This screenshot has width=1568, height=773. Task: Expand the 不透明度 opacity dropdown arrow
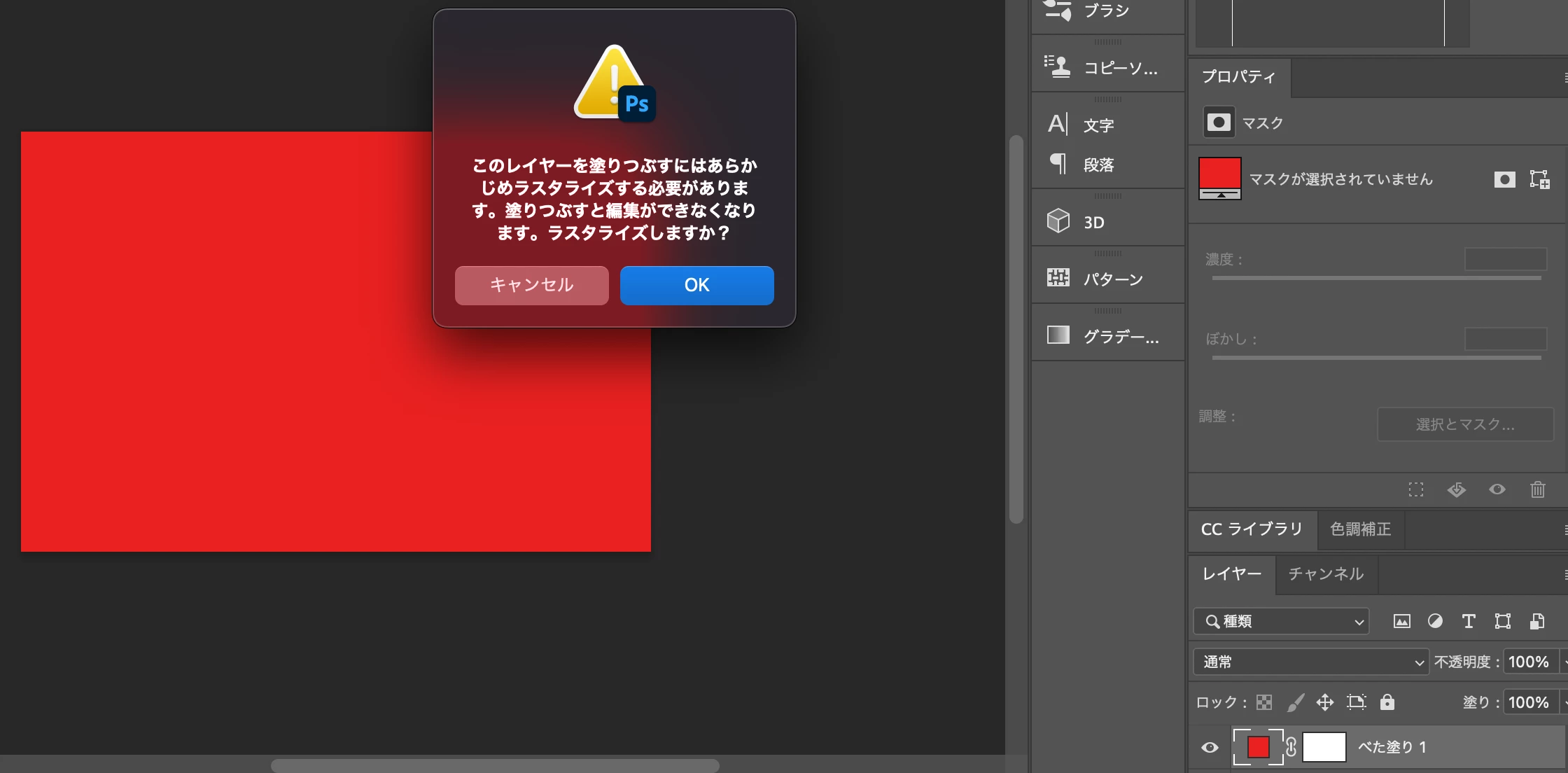[x=1564, y=662]
